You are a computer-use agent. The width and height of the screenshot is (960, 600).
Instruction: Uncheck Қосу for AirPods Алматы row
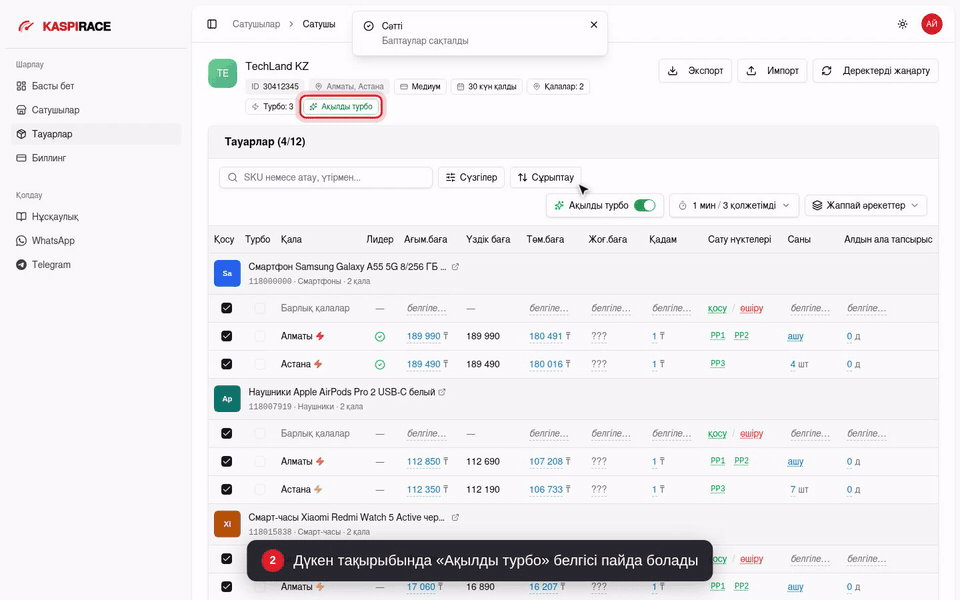coord(227,462)
